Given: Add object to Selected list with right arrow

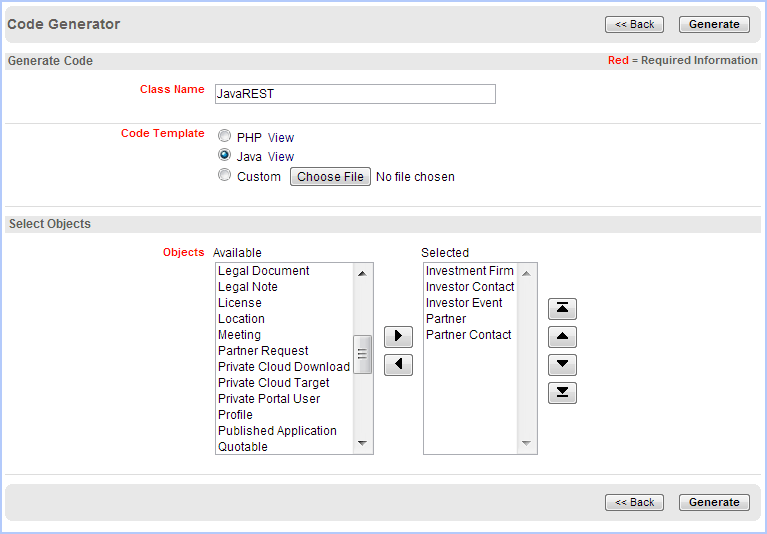Looking at the screenshot, I should [x=398, y=337].
